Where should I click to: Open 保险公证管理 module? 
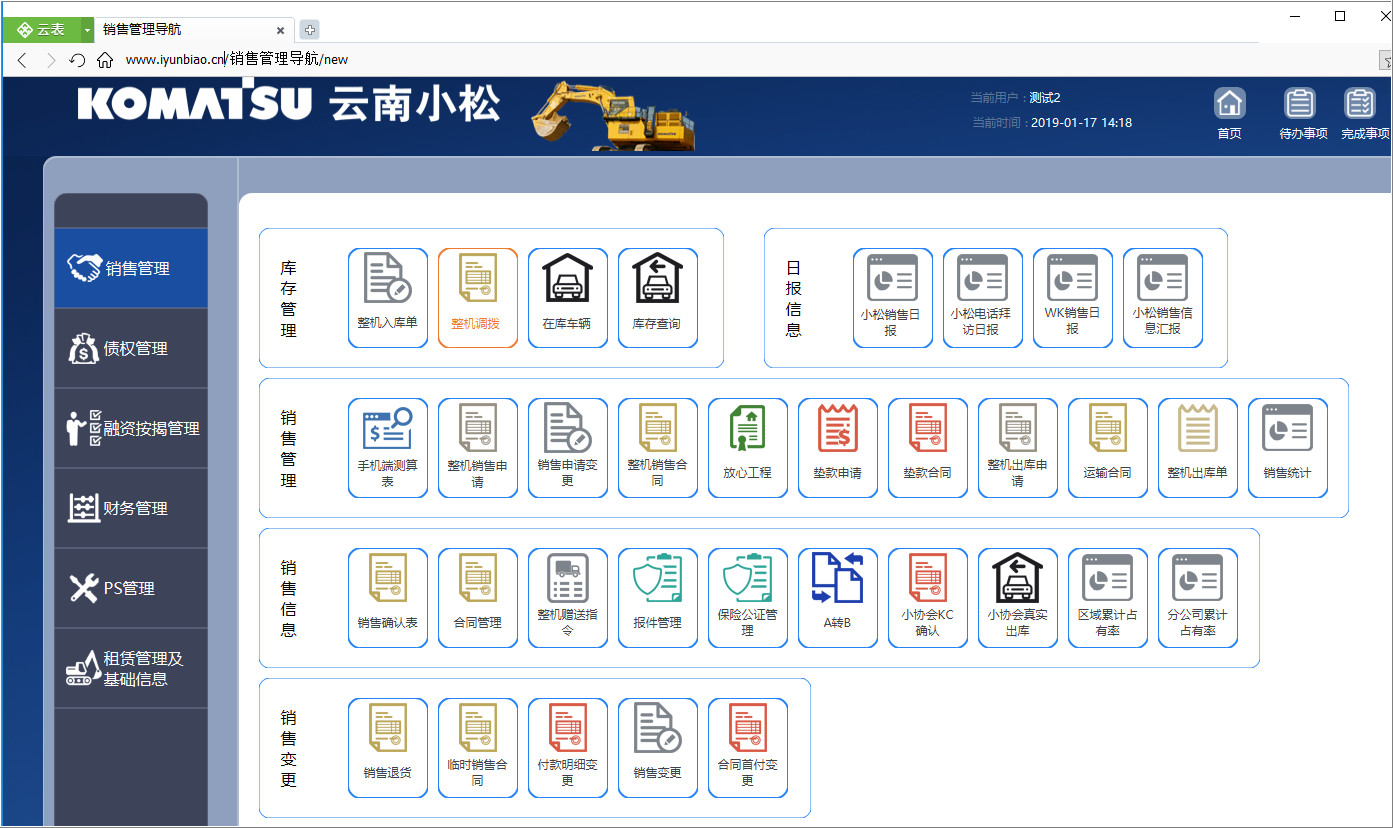748,598
